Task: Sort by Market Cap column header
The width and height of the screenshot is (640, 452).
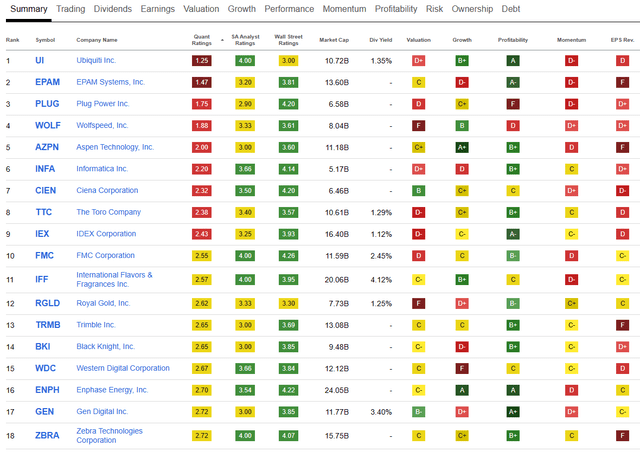Action: [x=334, y=40]
